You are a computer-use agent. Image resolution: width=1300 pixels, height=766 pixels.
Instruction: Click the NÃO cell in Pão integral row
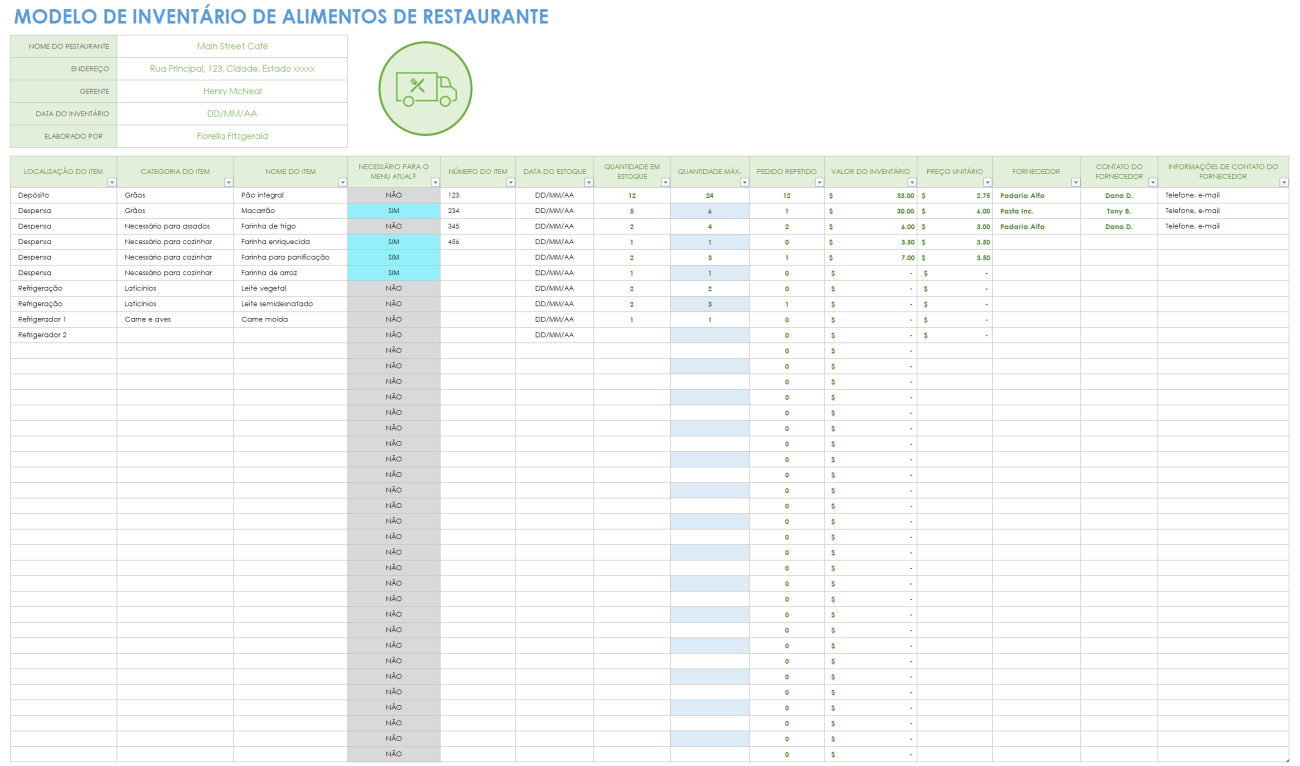coord(394,195)
